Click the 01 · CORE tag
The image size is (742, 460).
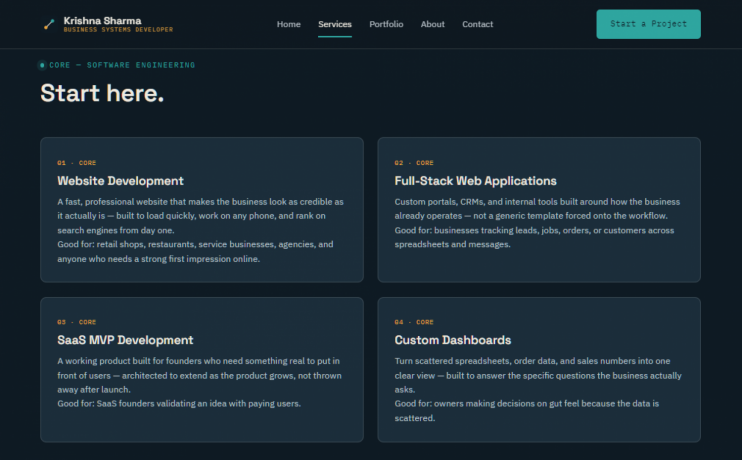[77, 163]
